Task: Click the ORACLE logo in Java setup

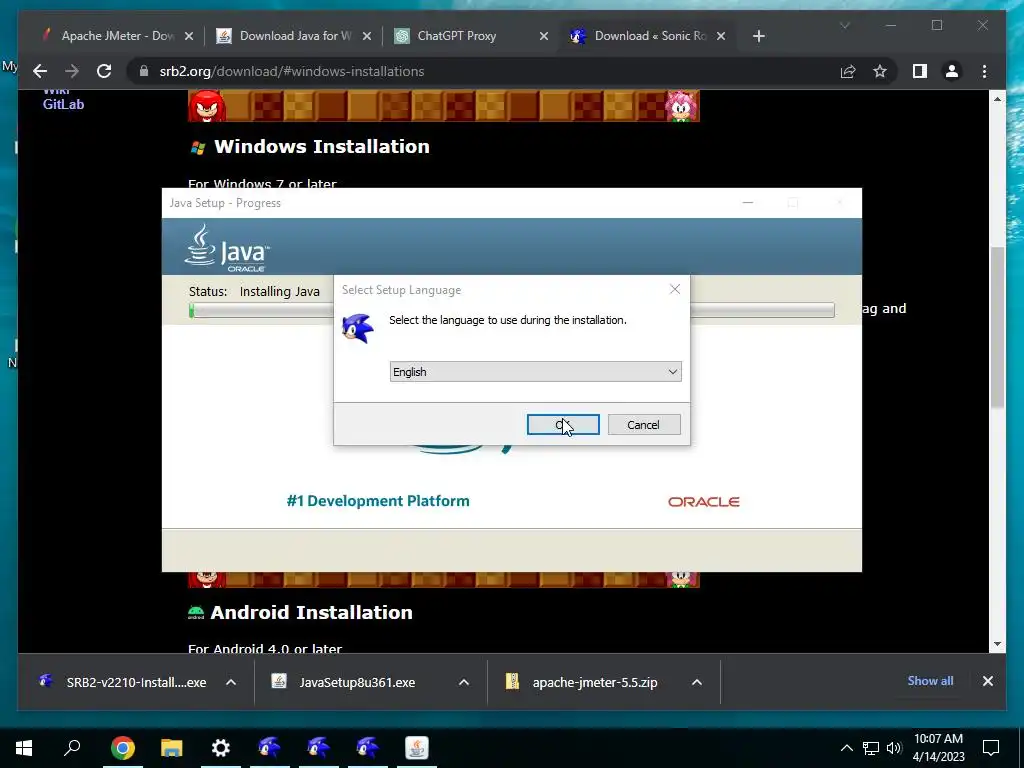Action: tap(704, 502)
